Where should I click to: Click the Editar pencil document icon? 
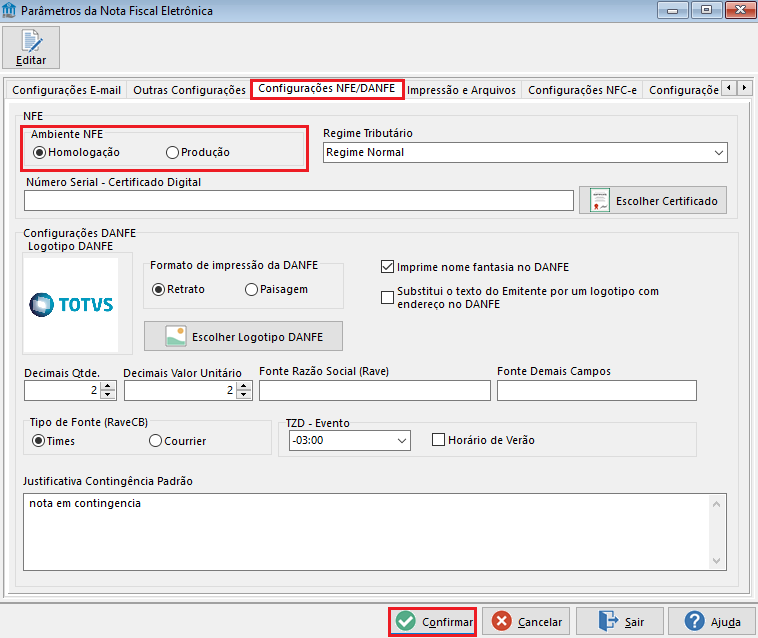tap(31, 41)
